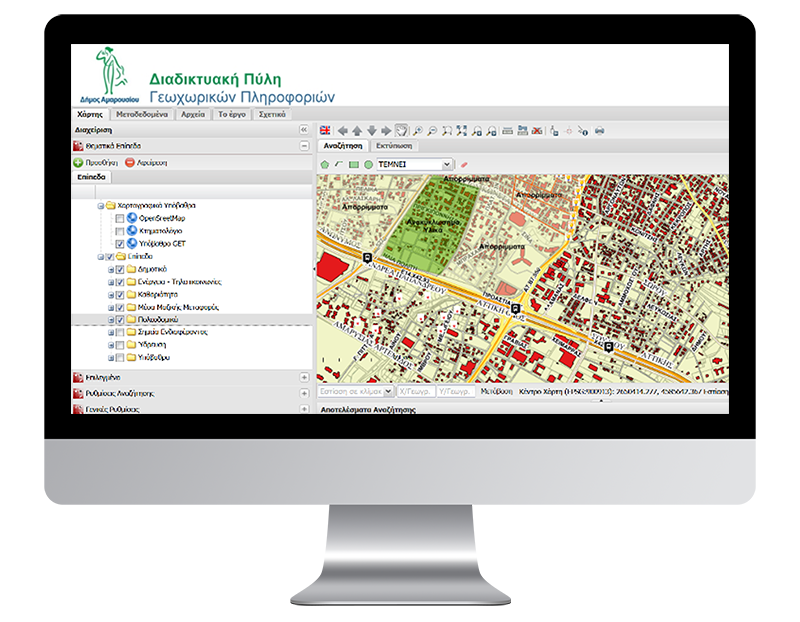This screenshot has width=800, height=622.
Task: Open the Αρχεία tab
Action: (193, 114)
